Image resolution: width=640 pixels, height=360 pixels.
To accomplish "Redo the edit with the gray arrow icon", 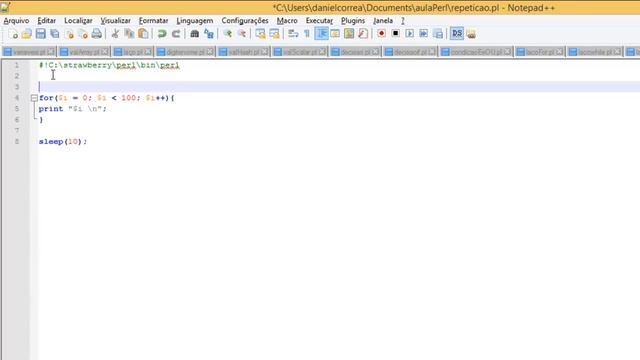I will click(x=176, y=34).
